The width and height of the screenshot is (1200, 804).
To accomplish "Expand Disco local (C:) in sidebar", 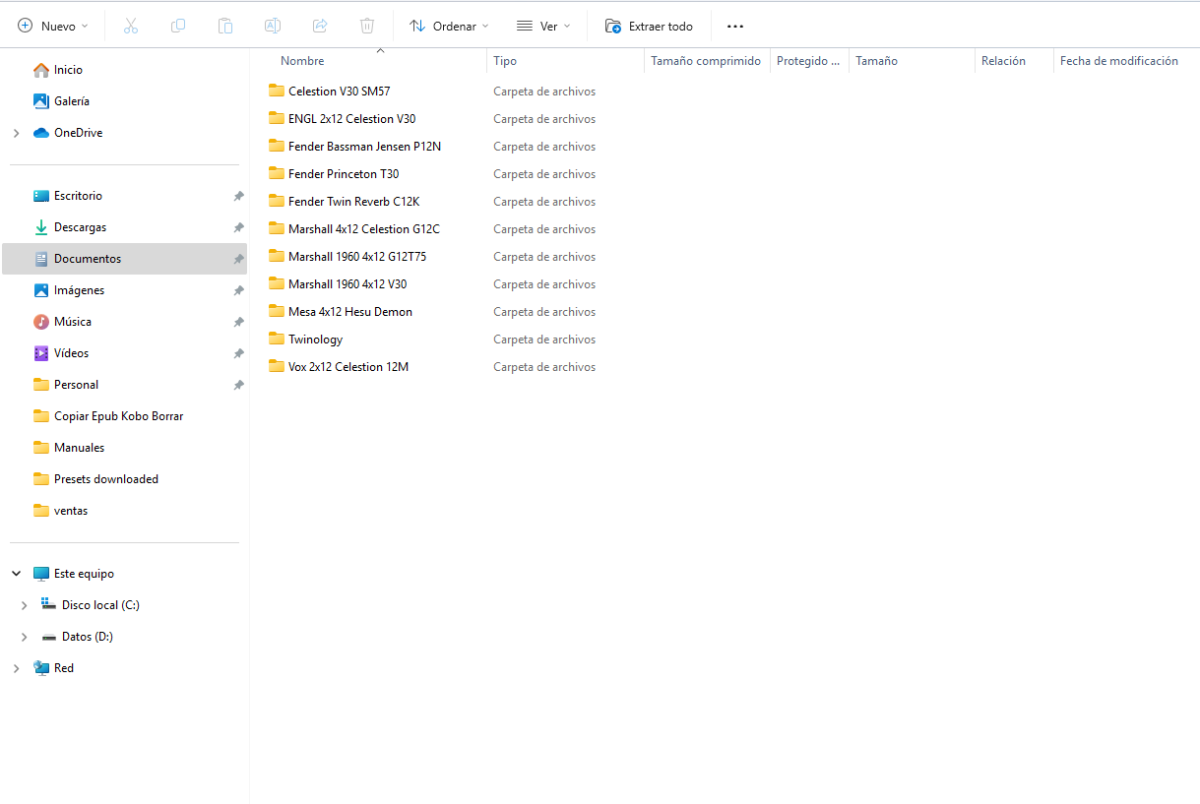I will coord(24,606).
